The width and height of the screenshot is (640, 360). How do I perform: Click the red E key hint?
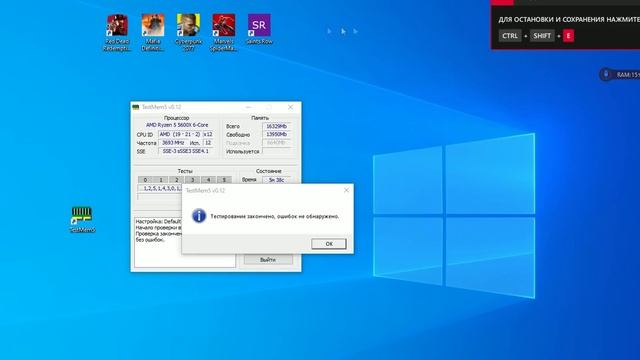pyautogui.click(x=568, y=36)
